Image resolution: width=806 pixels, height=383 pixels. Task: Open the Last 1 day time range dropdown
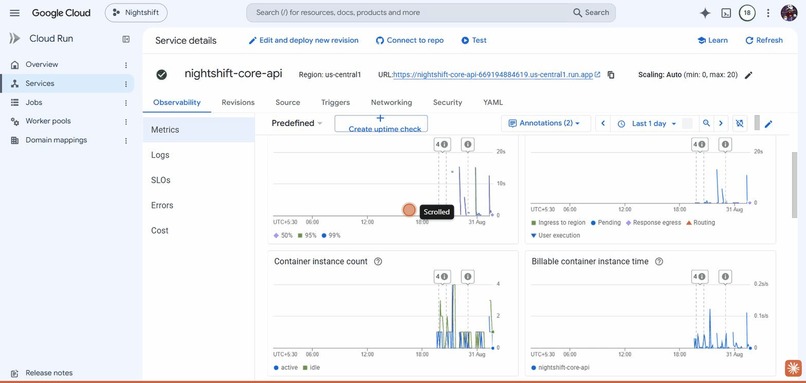[x=647, y=123]
